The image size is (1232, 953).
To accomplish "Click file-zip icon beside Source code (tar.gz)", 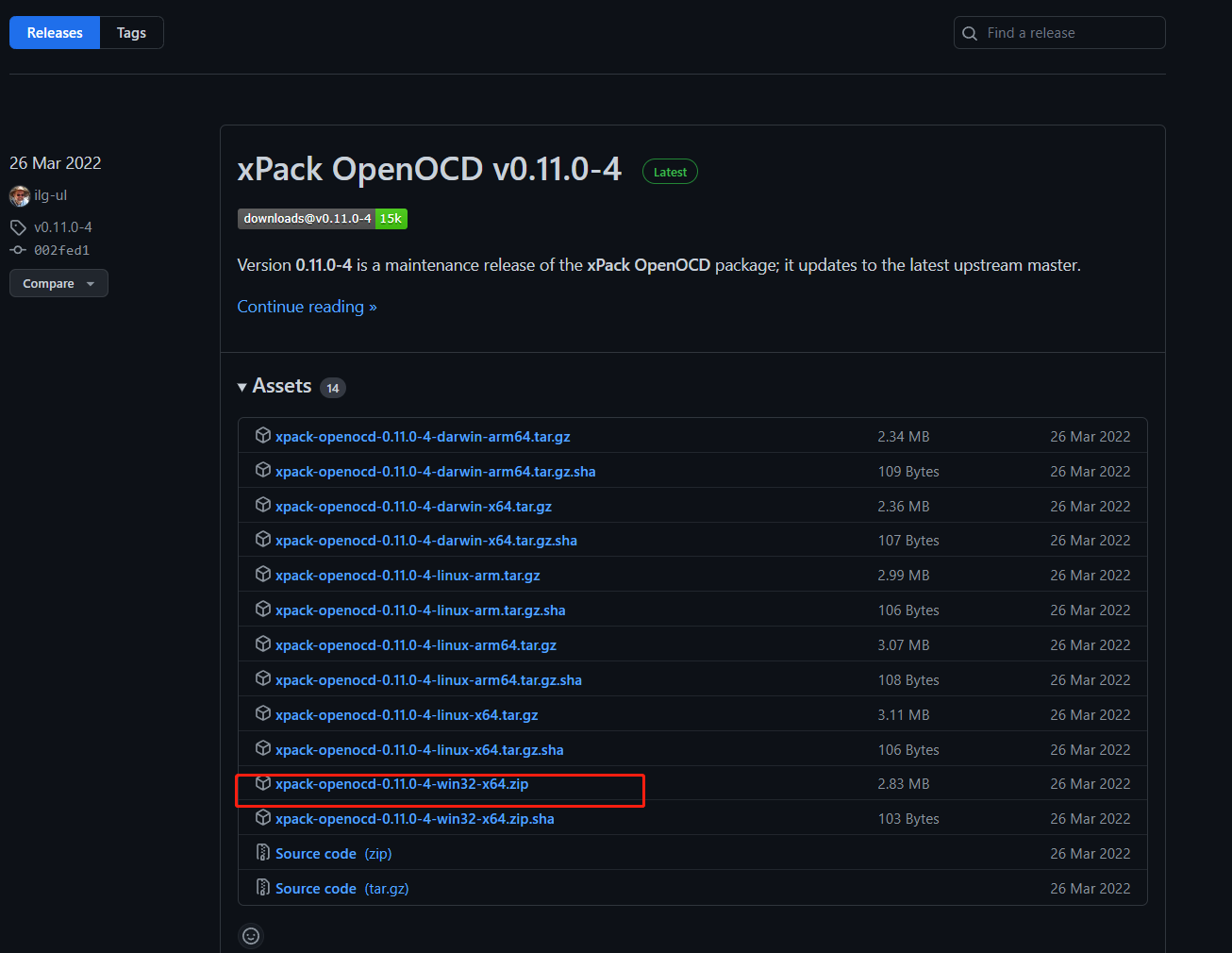I will coord(263,887).
